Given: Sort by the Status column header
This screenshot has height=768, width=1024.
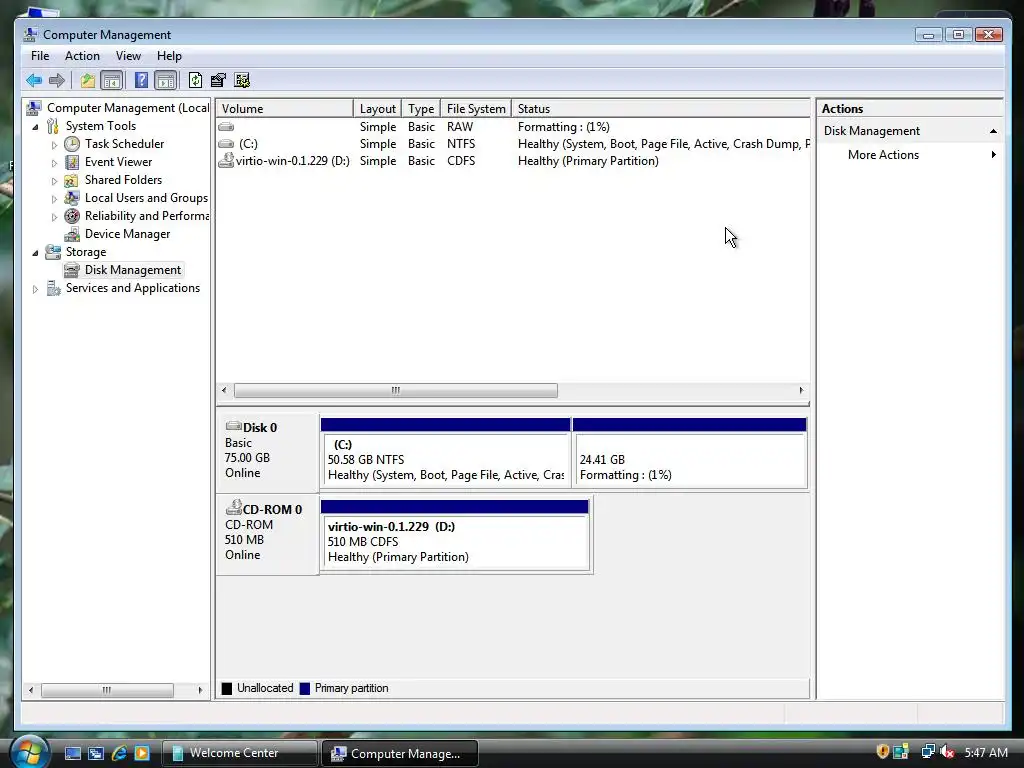Looking at the screenshot, I should (661, 108).
